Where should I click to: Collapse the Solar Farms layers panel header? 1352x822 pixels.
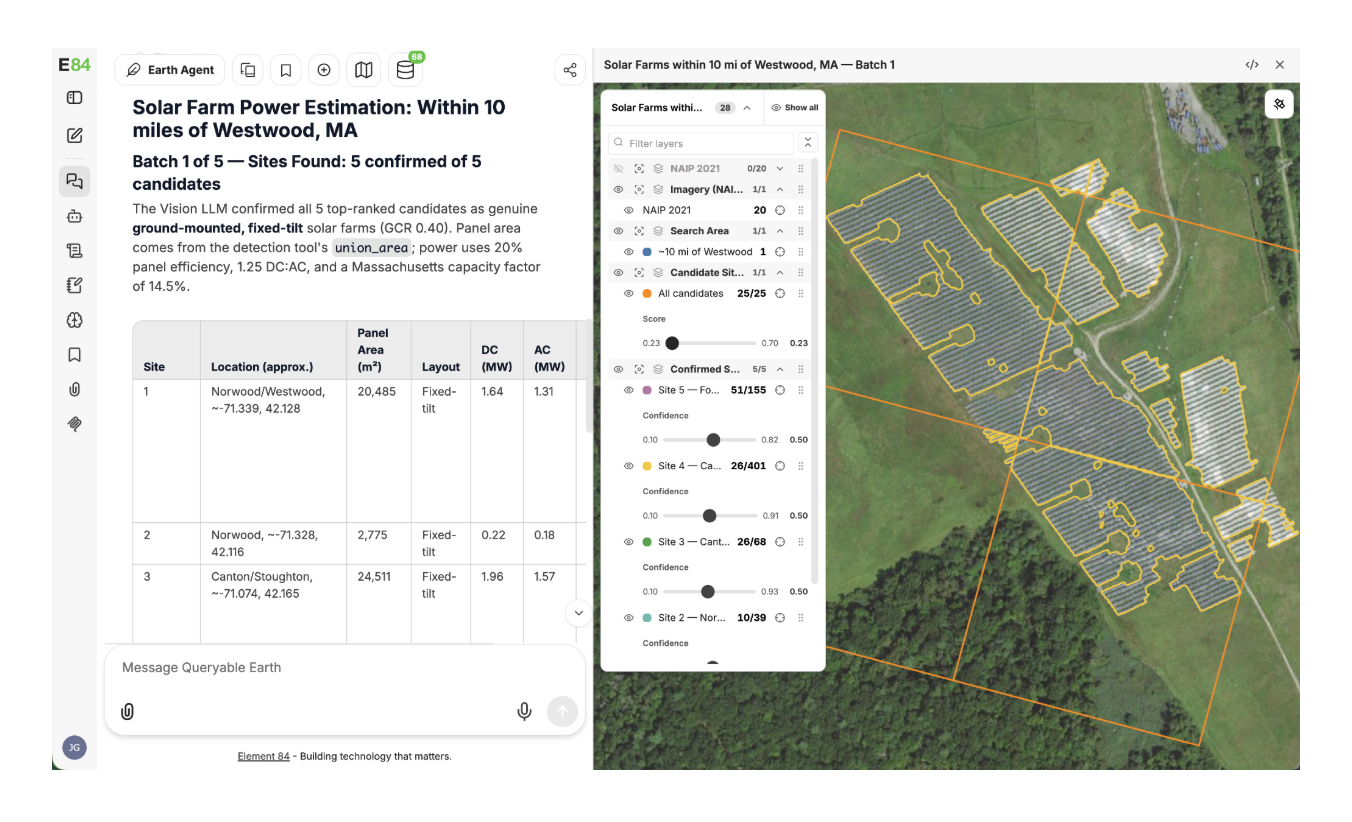747,108
